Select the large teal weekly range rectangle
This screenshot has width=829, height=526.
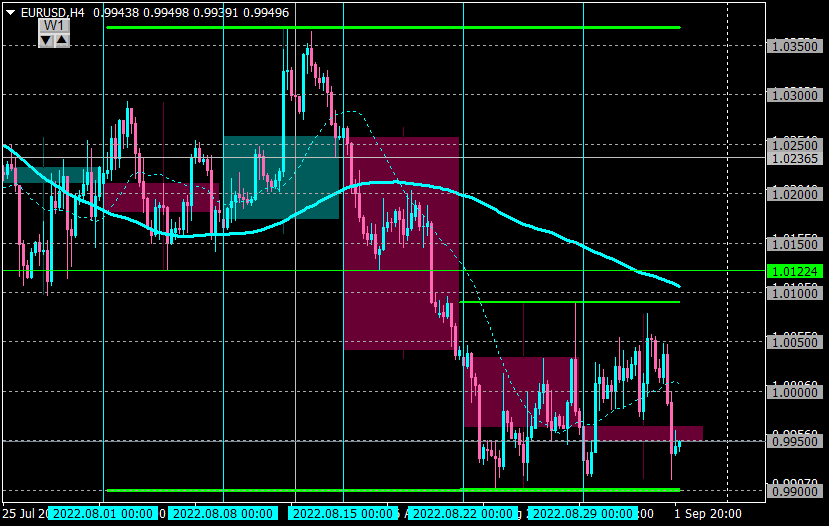tap(281, 178)
